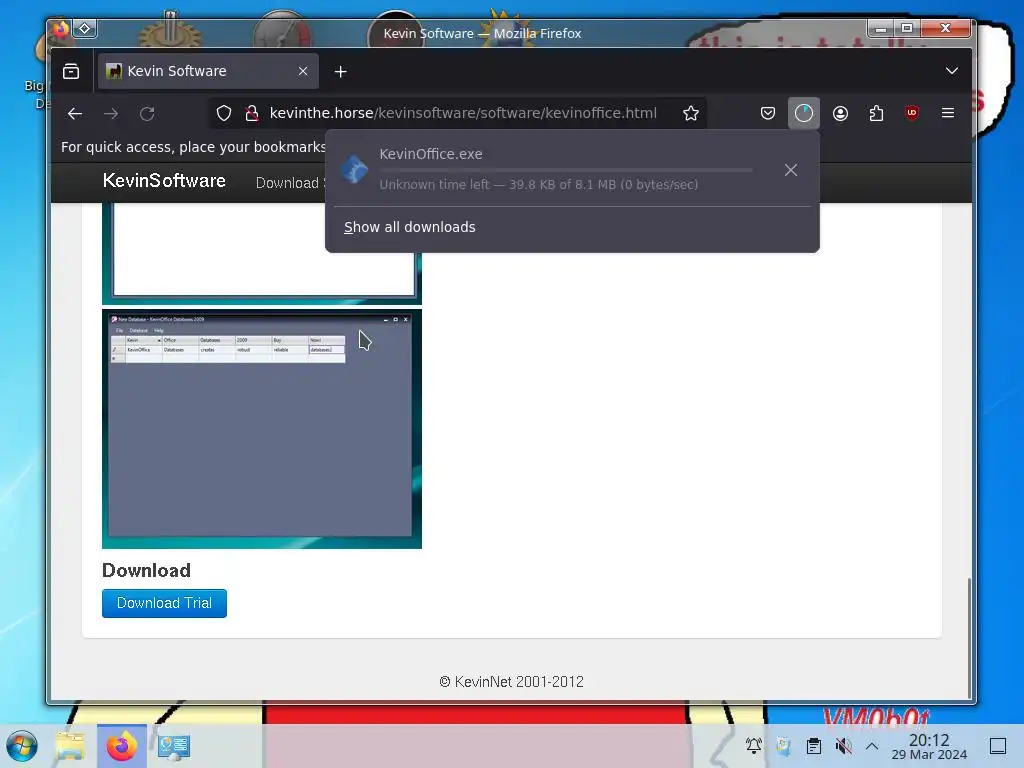Open the Extensions puzzle icon
This screenshot has width=1024, height=768.
tap(876, 114)
